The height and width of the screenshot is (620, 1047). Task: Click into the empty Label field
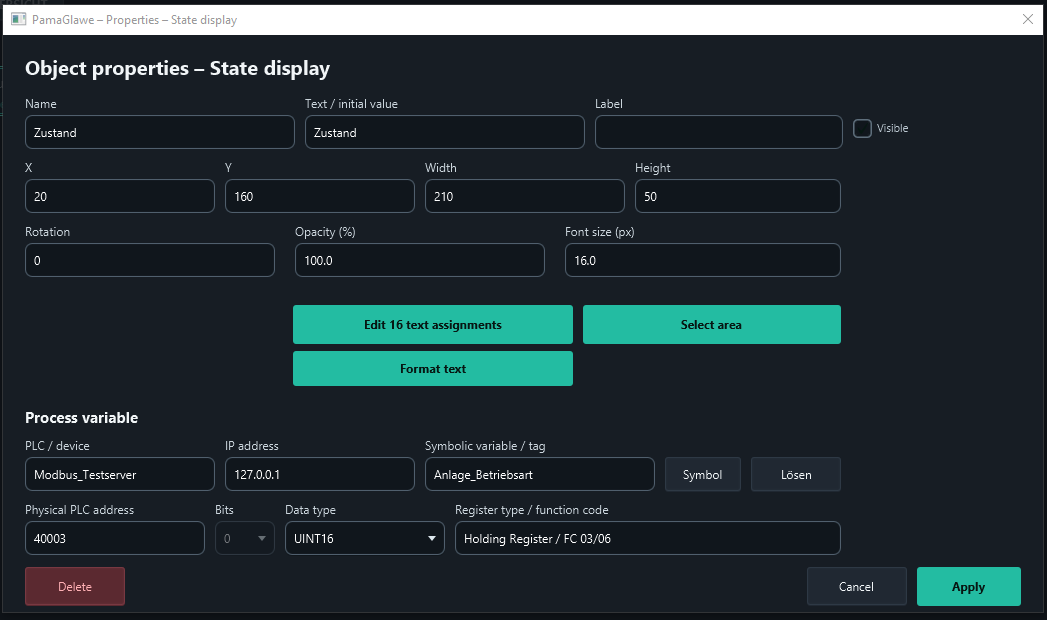[x=718, y=132]
